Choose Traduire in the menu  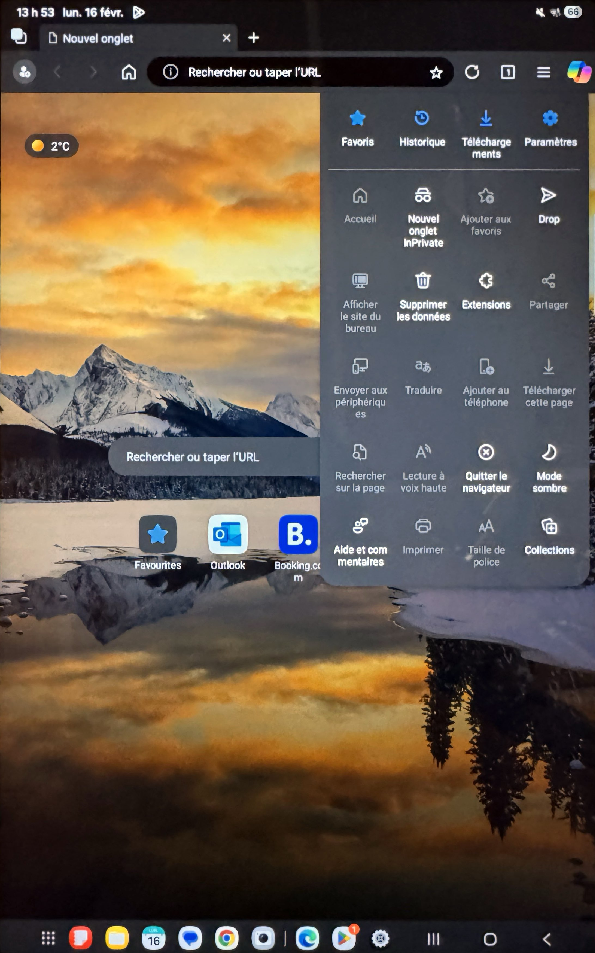pos(423,377)
